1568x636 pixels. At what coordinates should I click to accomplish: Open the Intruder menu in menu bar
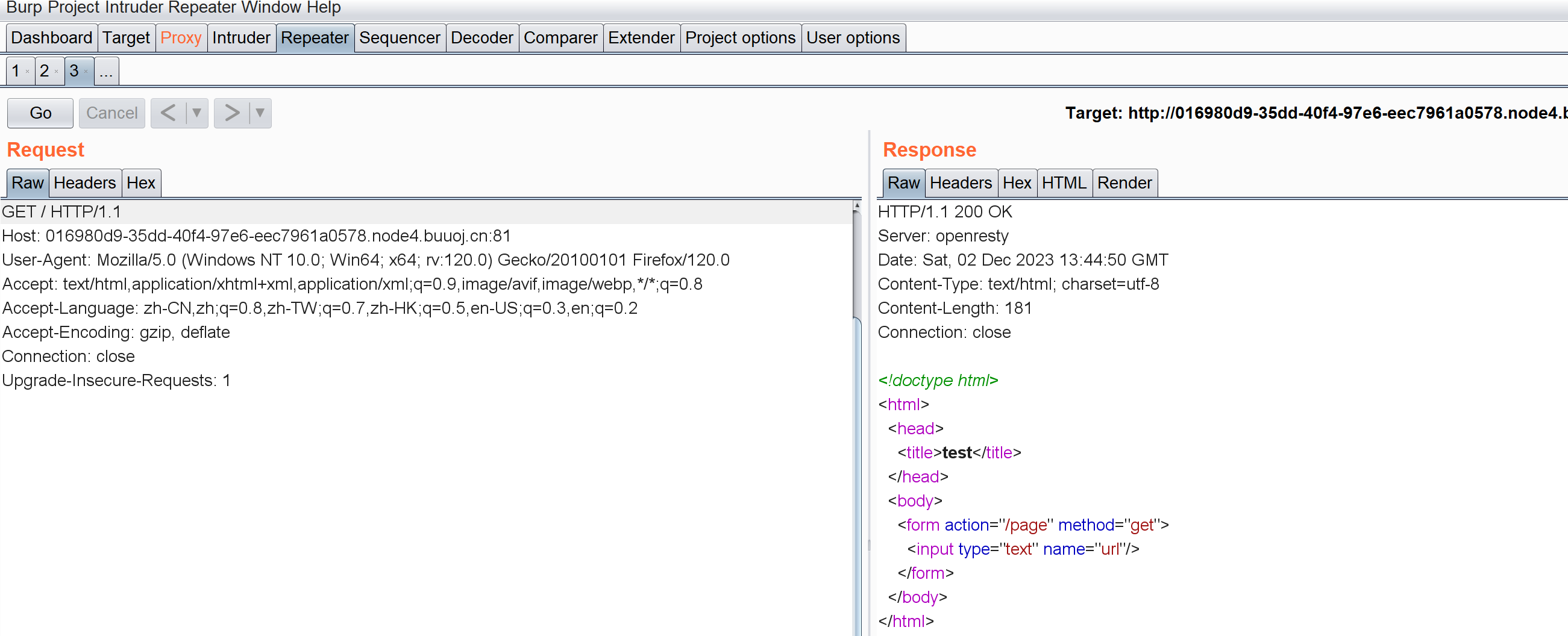click(x=133, y=8)
